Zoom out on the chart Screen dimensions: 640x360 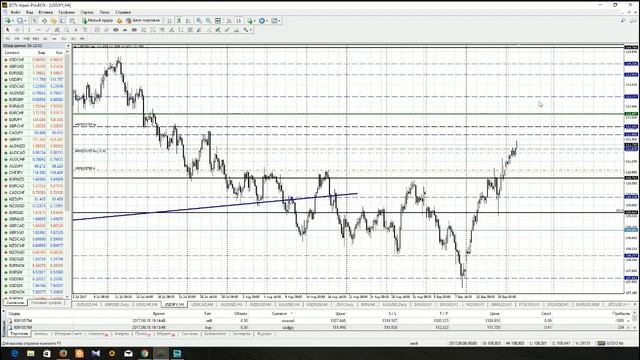[208, 20]
